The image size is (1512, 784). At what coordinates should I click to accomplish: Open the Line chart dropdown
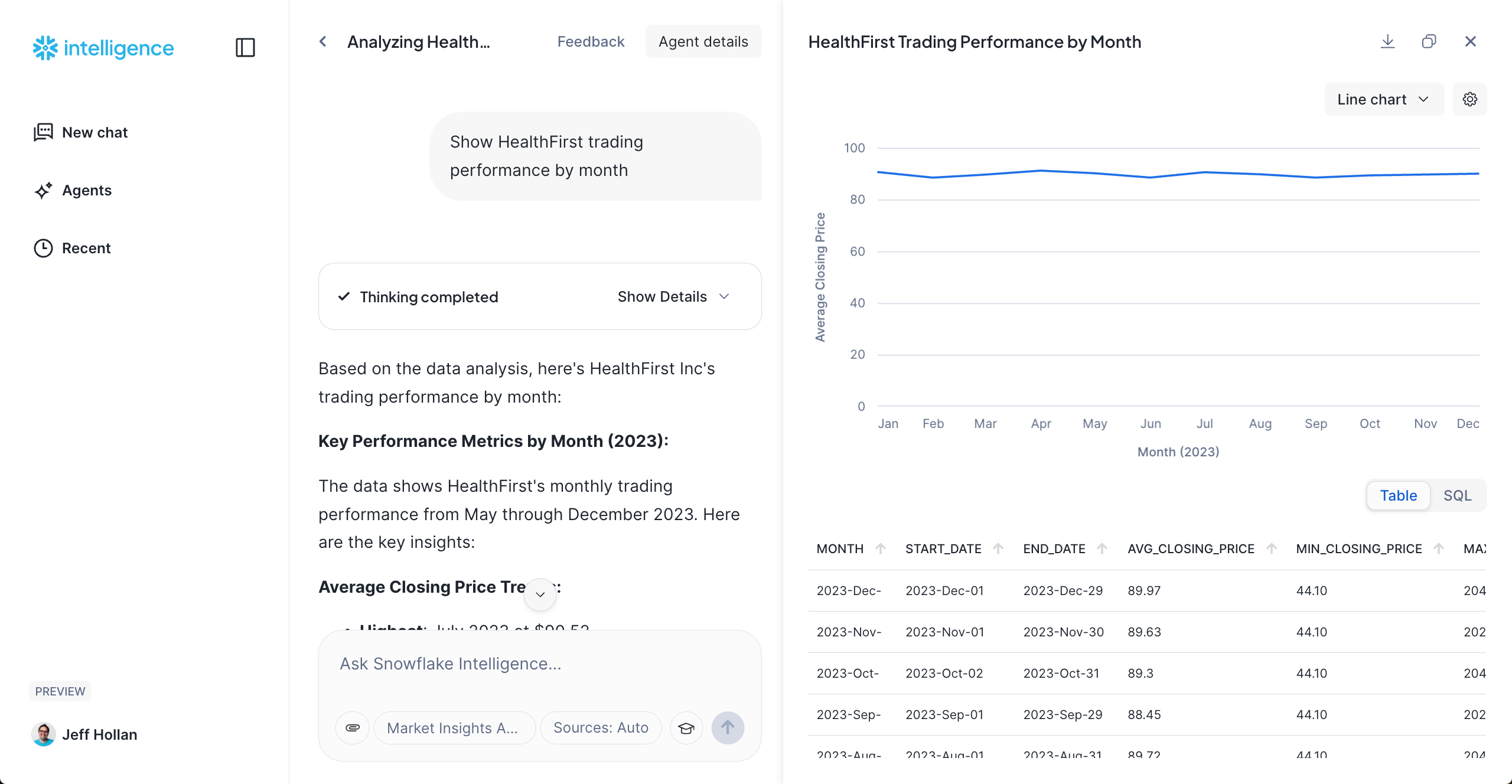[1383, 99]
